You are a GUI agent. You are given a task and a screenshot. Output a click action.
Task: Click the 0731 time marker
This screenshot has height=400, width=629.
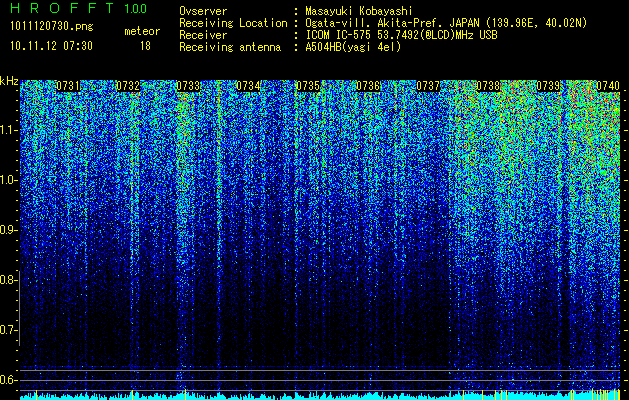(68, 86)
